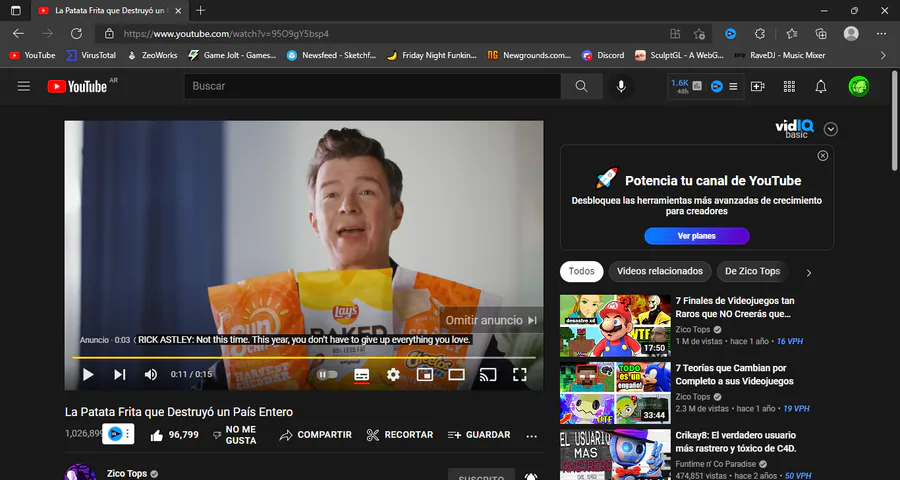Show more filter chips with right arrow
This screenshot has height=480, width=900.
809,273
